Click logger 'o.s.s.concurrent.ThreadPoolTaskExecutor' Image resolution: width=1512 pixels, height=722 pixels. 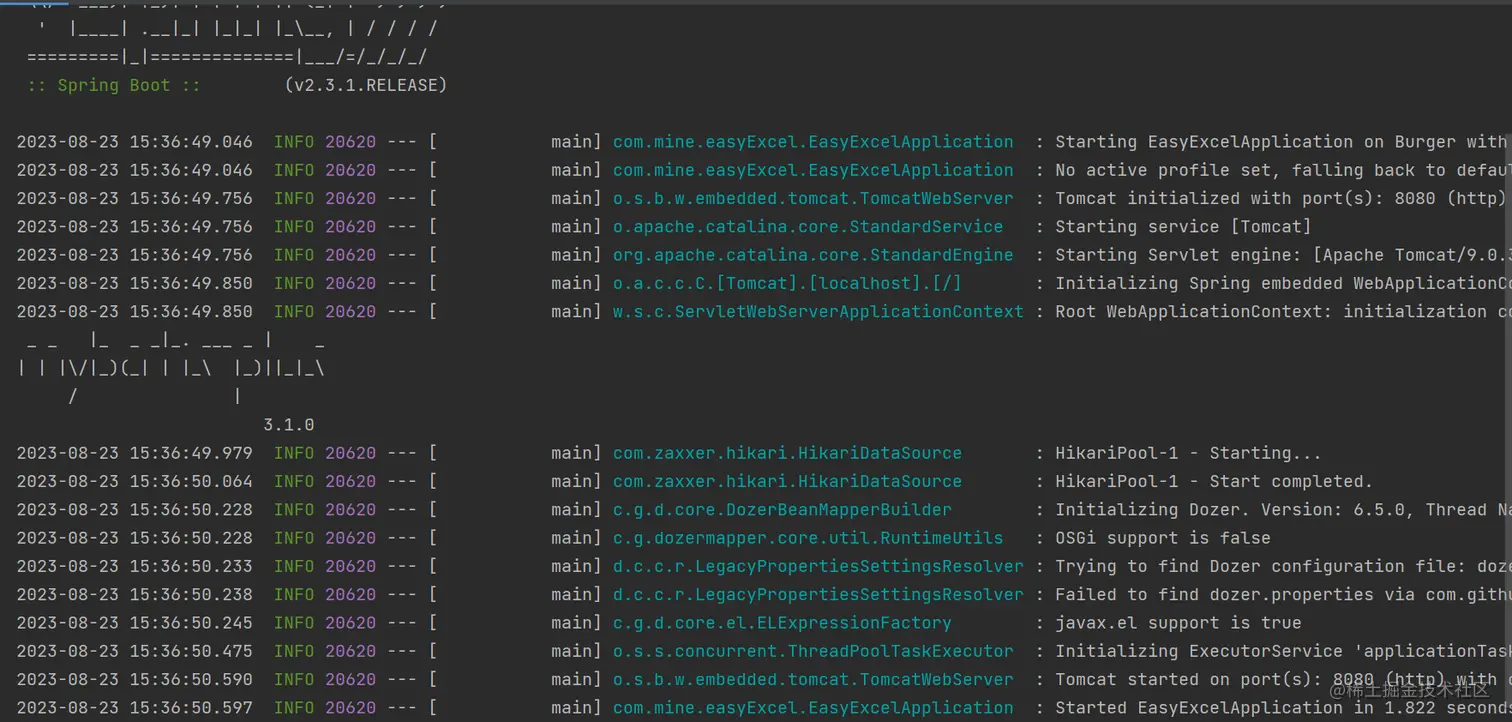813,651
